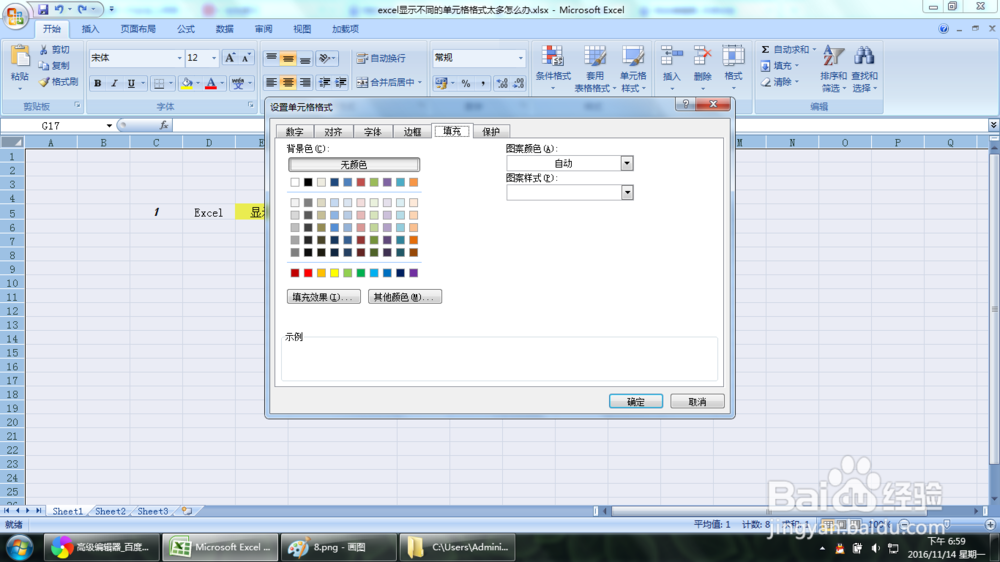Click the insert function fx icon
Screen dimensions: 1000x562
tap(164, 125)
